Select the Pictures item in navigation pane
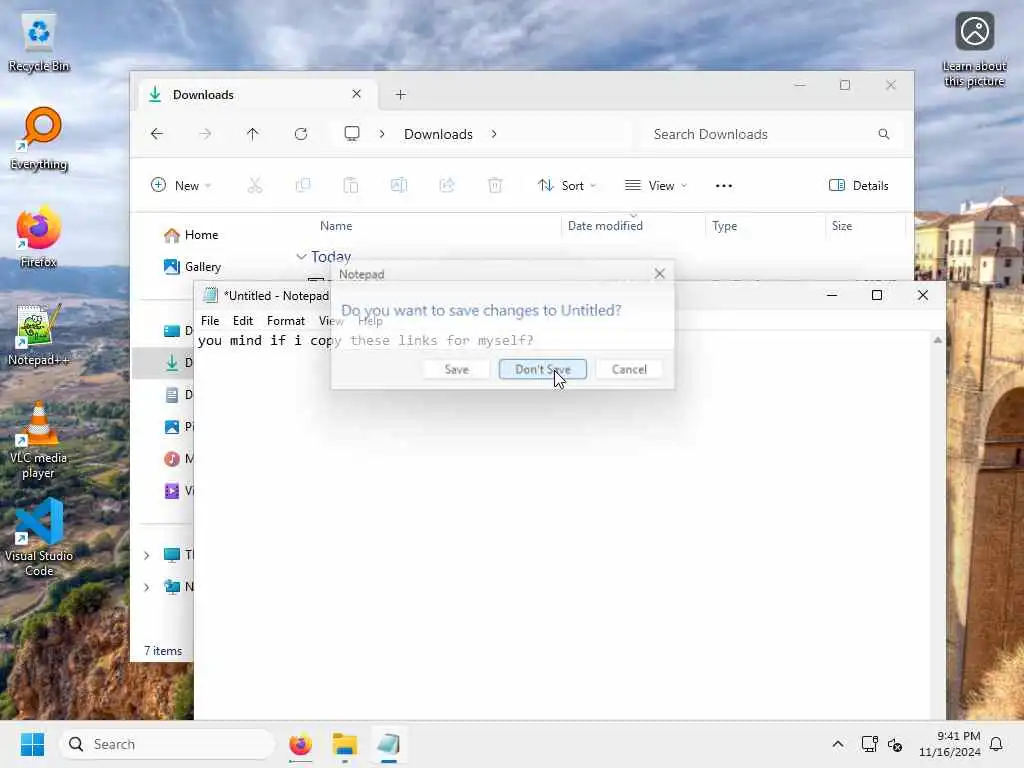 coord(178,426)
